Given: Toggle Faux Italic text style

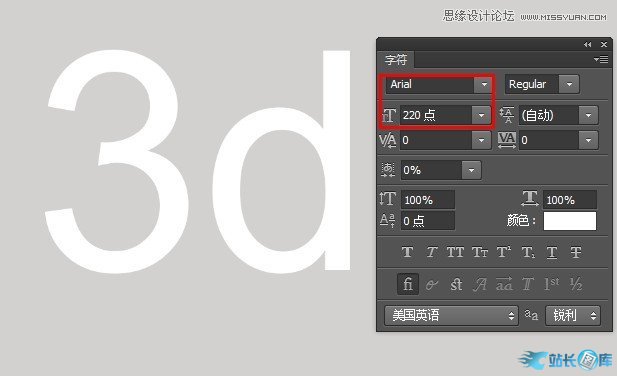Looking at the screenshot, I should 432,252.
